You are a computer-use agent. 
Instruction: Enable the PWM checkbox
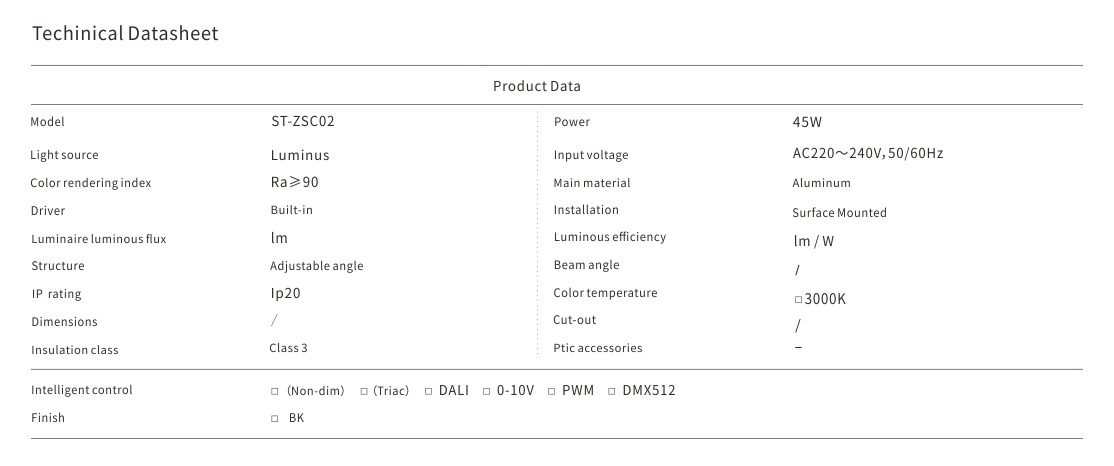click(551, 391)
